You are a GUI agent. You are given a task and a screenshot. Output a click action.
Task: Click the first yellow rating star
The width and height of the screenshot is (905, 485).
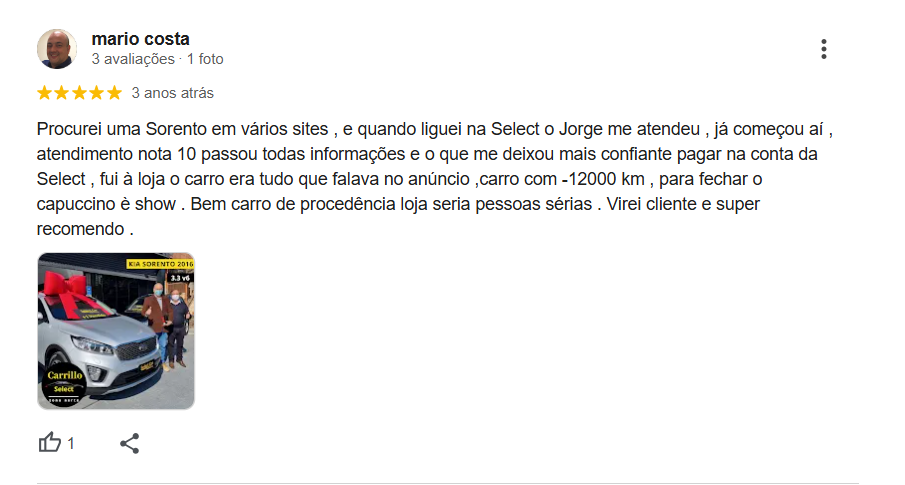pos(44,93)
